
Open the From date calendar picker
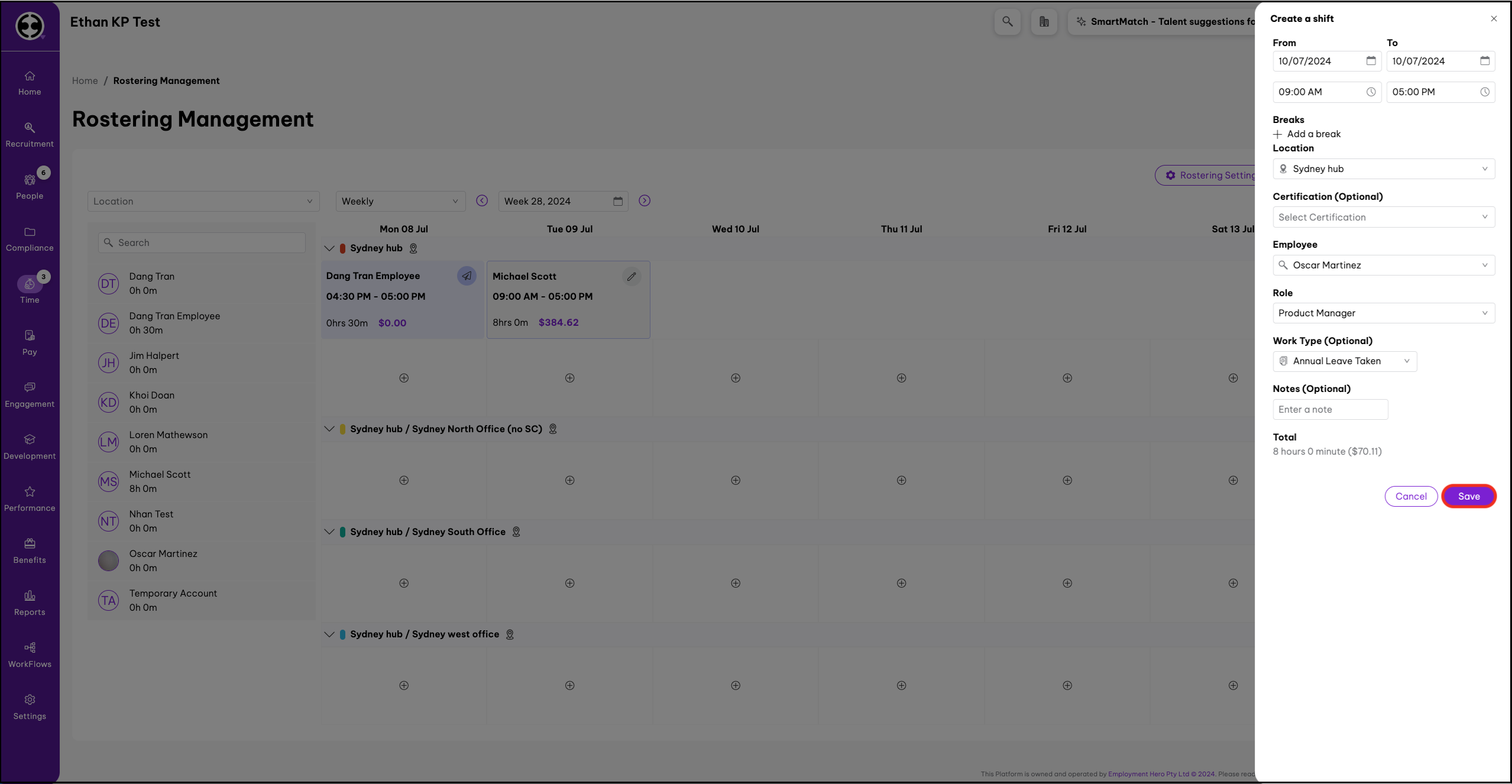pos(1371,61)
